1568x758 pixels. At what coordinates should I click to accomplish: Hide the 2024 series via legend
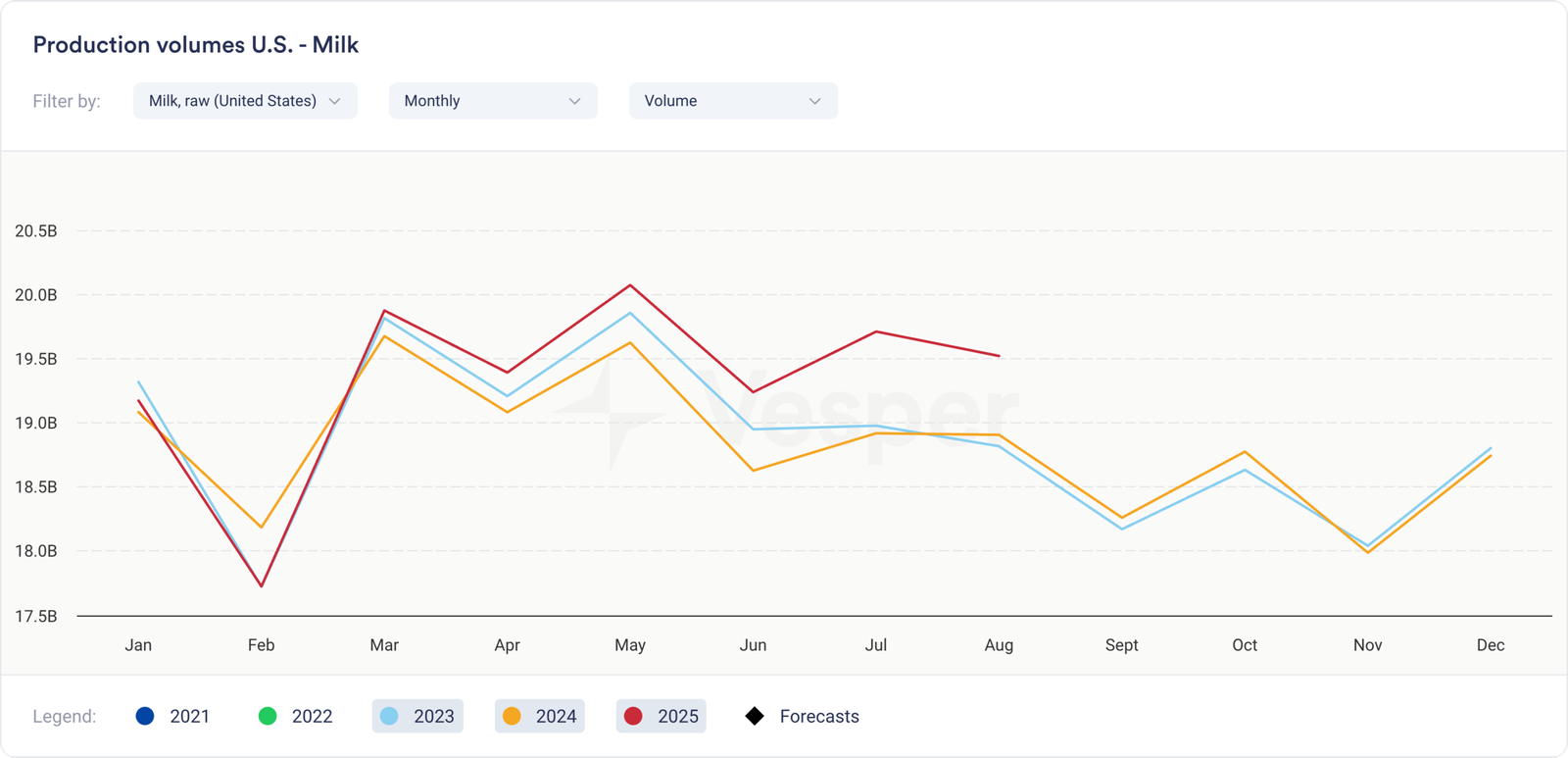[x=540, y=716]
